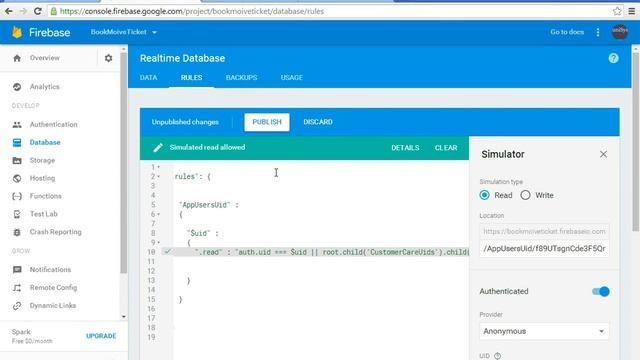Switch to the USAGE tab
This screenshot has width=640, height=360.
pyautogui.click(x=291, y=78)
